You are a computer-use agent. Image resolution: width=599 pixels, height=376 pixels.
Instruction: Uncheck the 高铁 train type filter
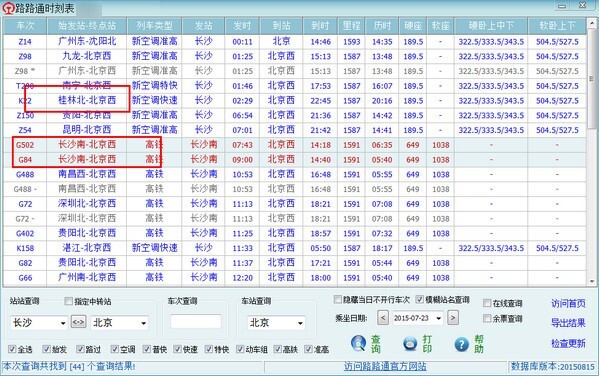[278, 349]
